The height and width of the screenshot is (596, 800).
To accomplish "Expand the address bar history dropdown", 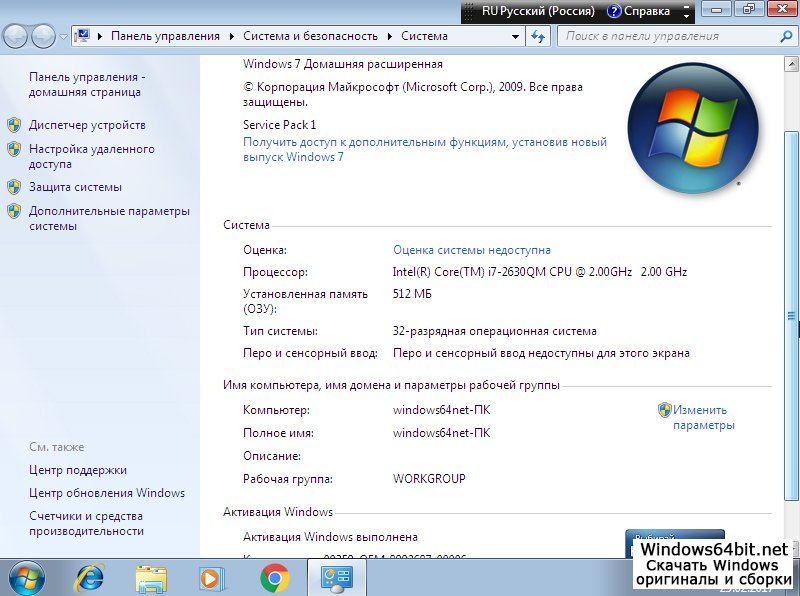I will click(515, 37).
